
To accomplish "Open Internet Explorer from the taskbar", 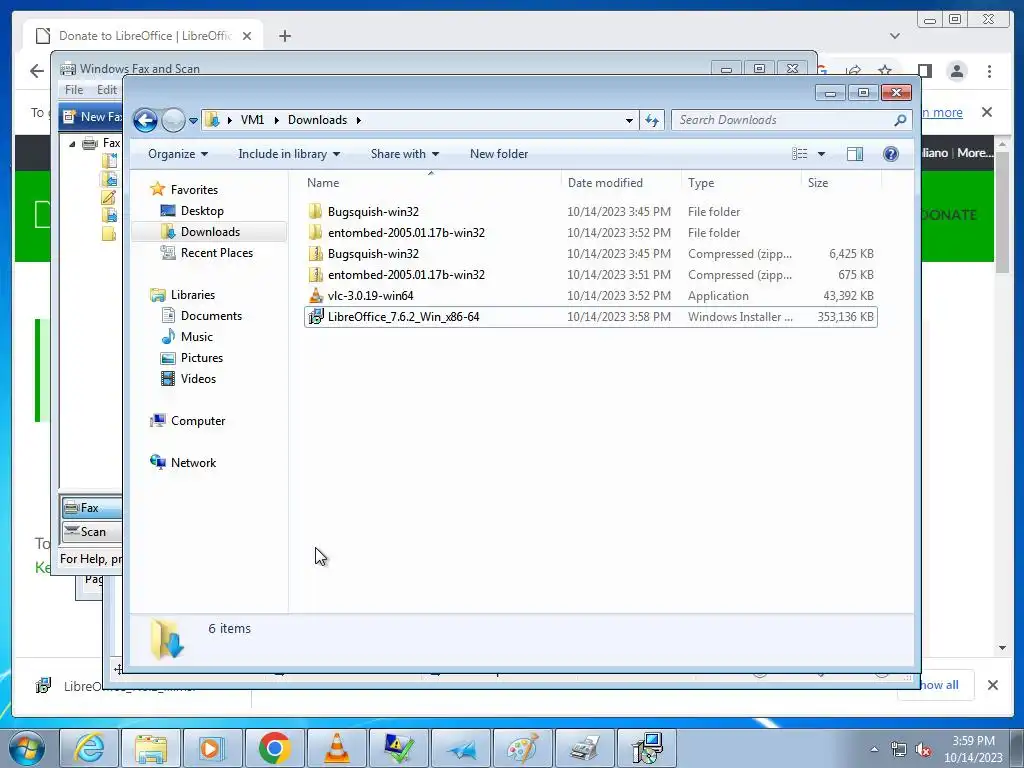I will click(89, 748).
